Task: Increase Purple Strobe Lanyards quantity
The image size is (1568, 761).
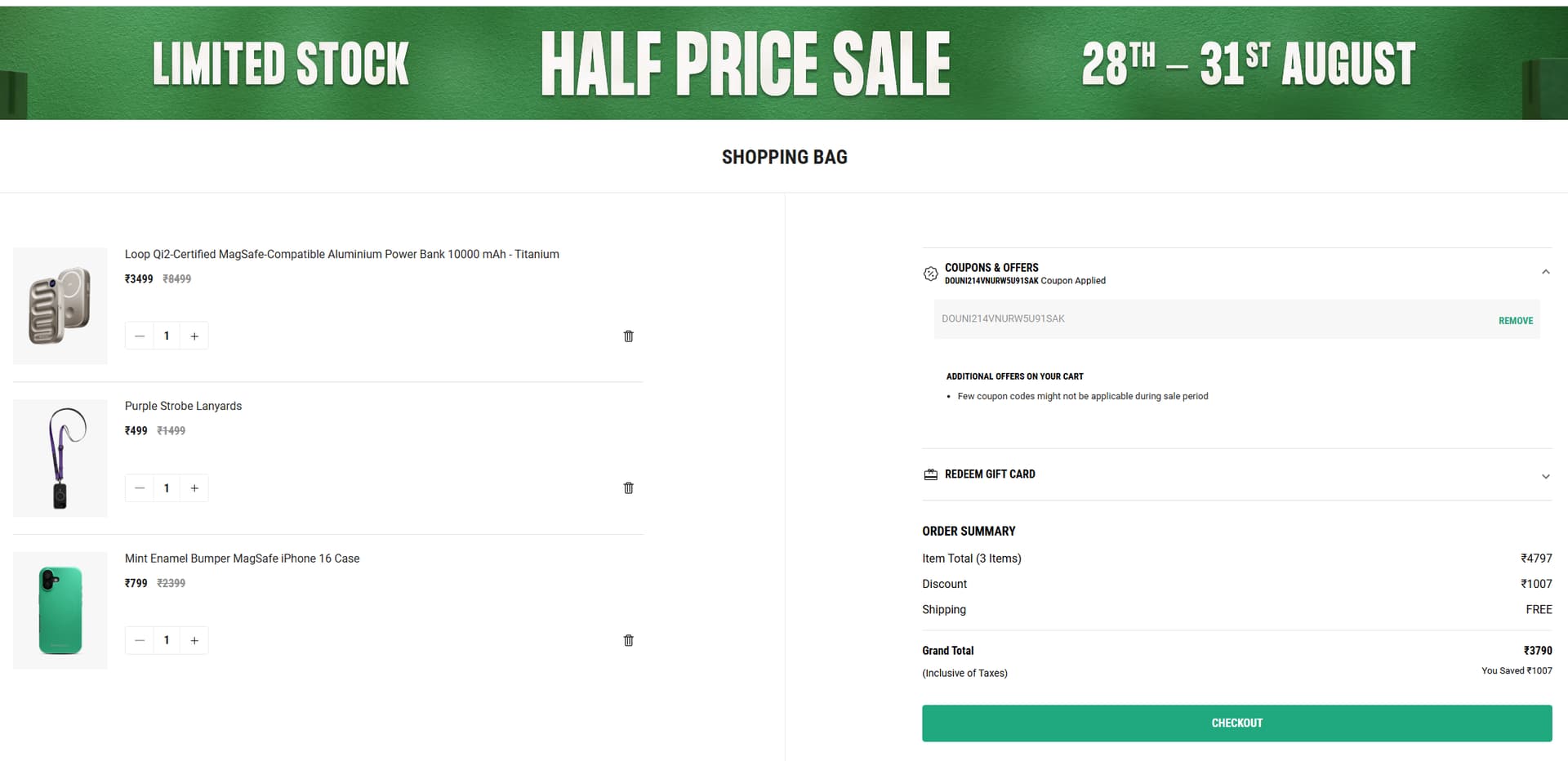Action: pyautogui.click(x=194, y=488)
